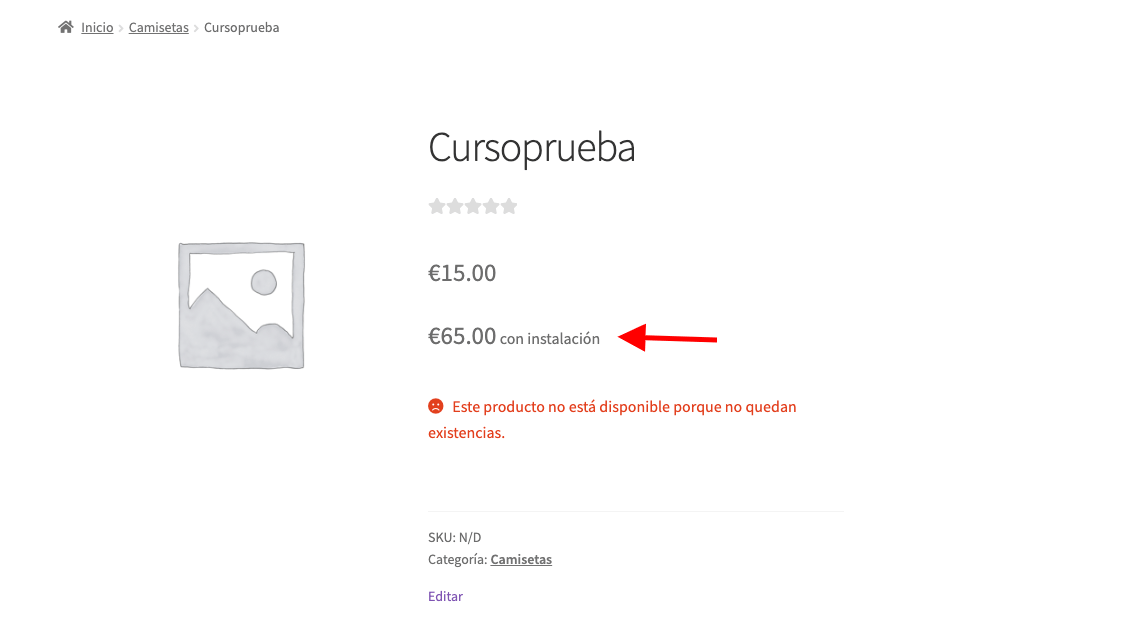
Task: Click the out-of-stock message text
Action: pyautogui.click(x=612, y=420)
